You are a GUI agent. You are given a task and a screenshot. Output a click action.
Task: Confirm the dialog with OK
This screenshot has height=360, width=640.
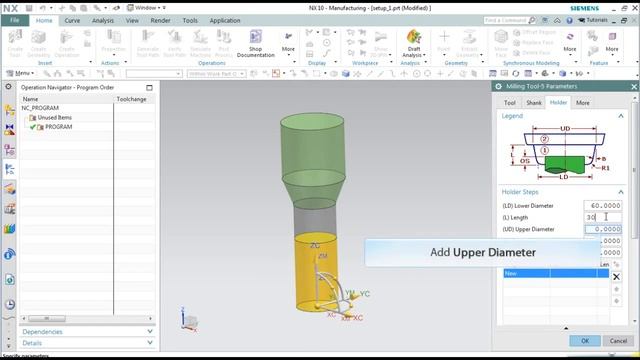click(x=585, y=341)
